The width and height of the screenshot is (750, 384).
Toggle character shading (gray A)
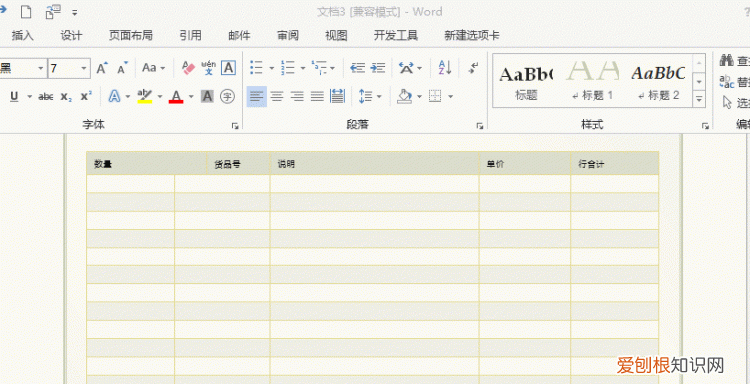coord(207,97)
